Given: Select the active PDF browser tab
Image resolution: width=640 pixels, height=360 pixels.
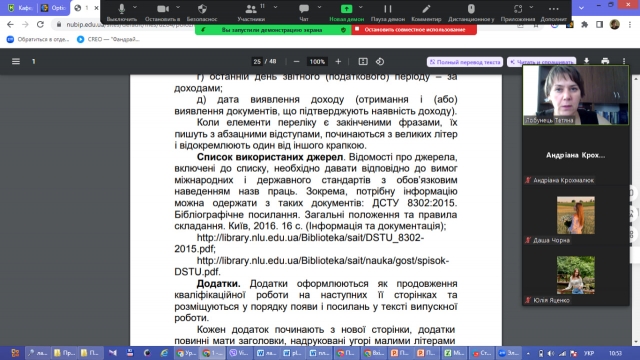Looking at the screenshot, I should (x=84, y=8).
